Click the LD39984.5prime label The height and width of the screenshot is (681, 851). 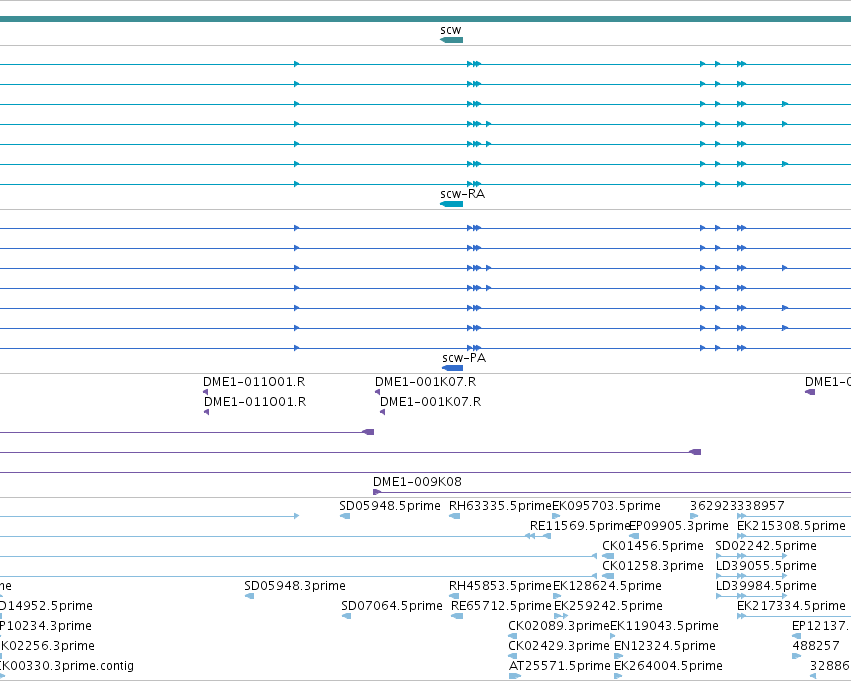(x=766, y=586)
